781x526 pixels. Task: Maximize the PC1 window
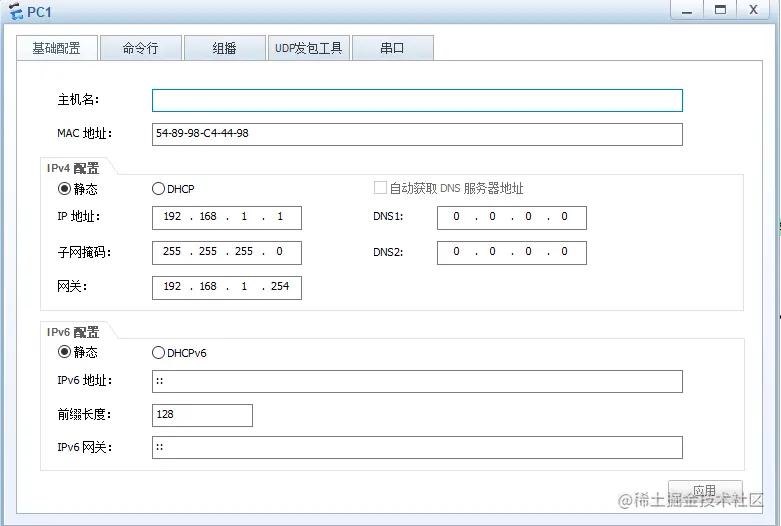pos(720,10)
